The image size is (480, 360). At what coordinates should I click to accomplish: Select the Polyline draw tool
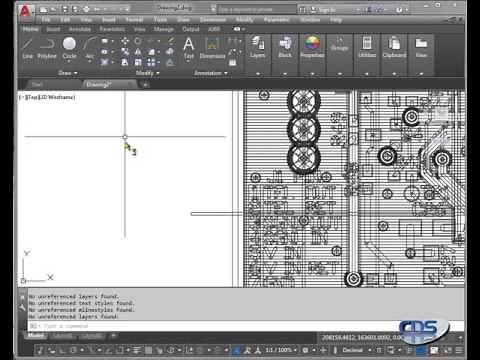pyautogui.click(x=47, y=48)
